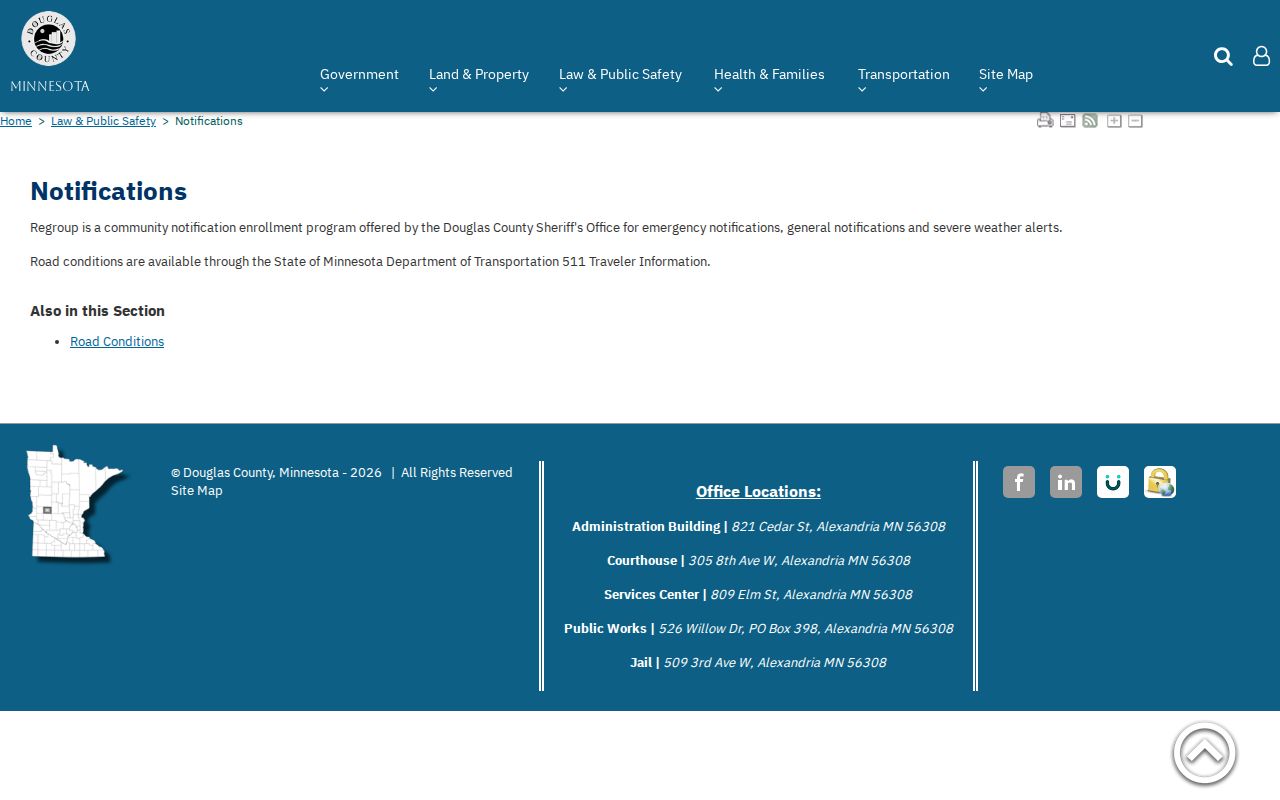Image resolution: width=1280 pixels, height=800 pixels.
Task: Click the Jail address line
Action: (758, 662)
